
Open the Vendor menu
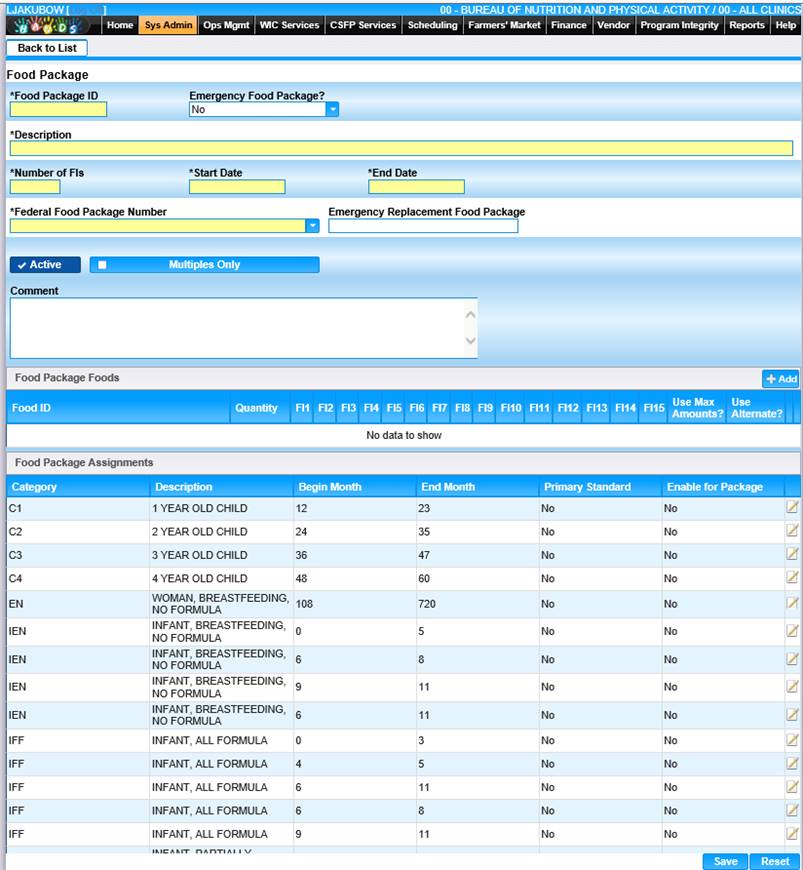click(613, 25)
